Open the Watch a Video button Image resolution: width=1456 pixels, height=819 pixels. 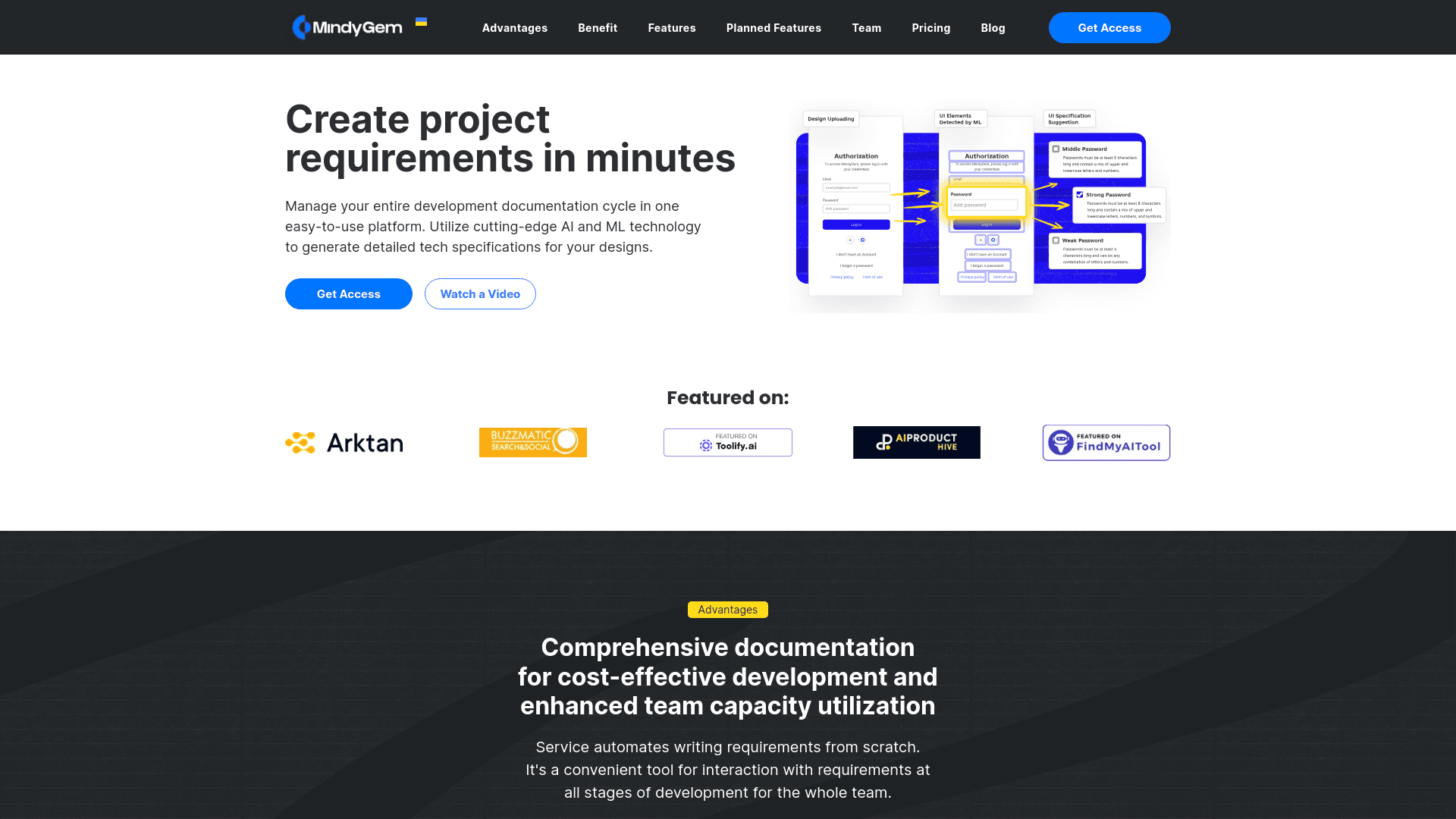480,294
